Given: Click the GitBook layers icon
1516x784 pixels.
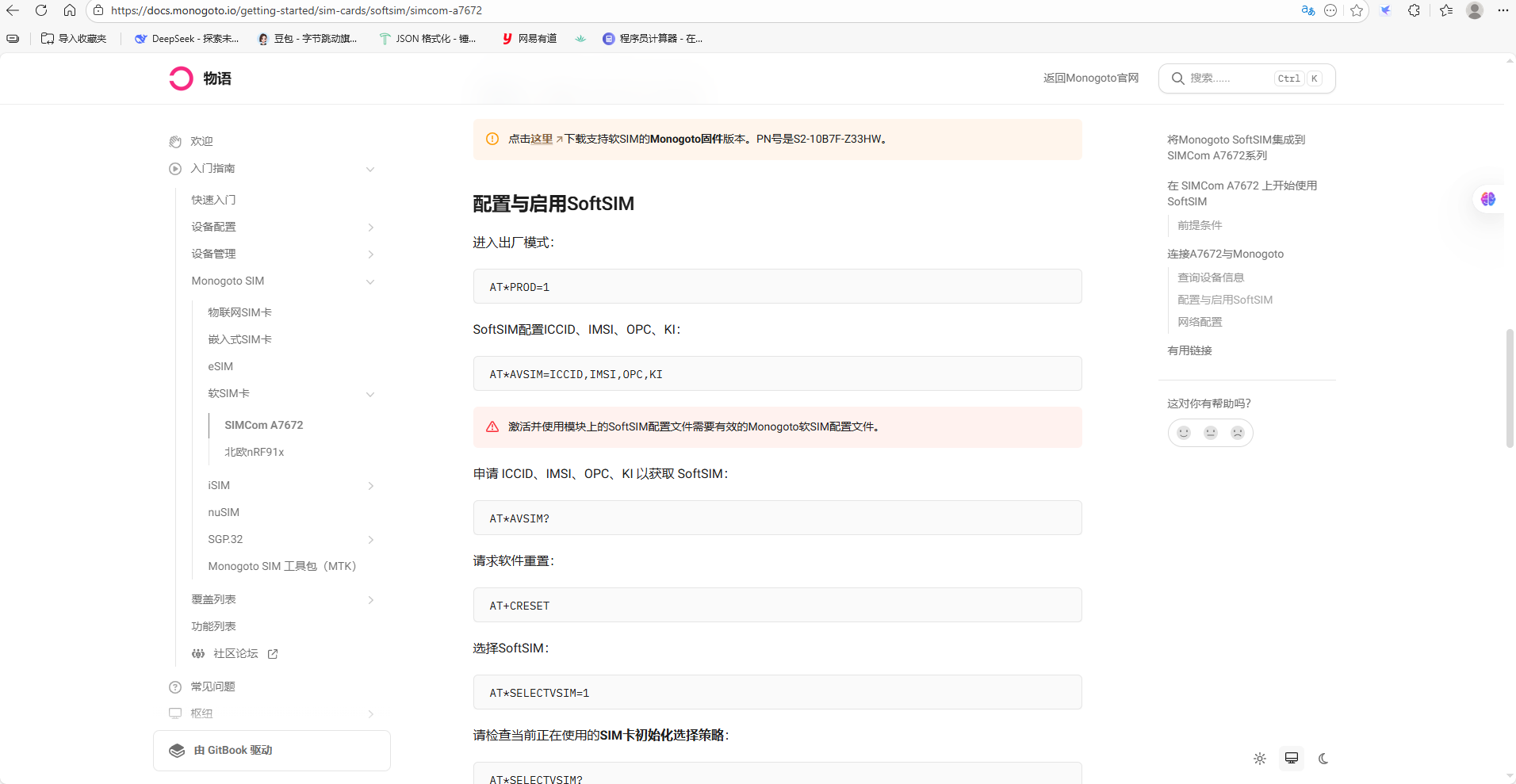Looking at the screenshot, I should pos(177,751).
